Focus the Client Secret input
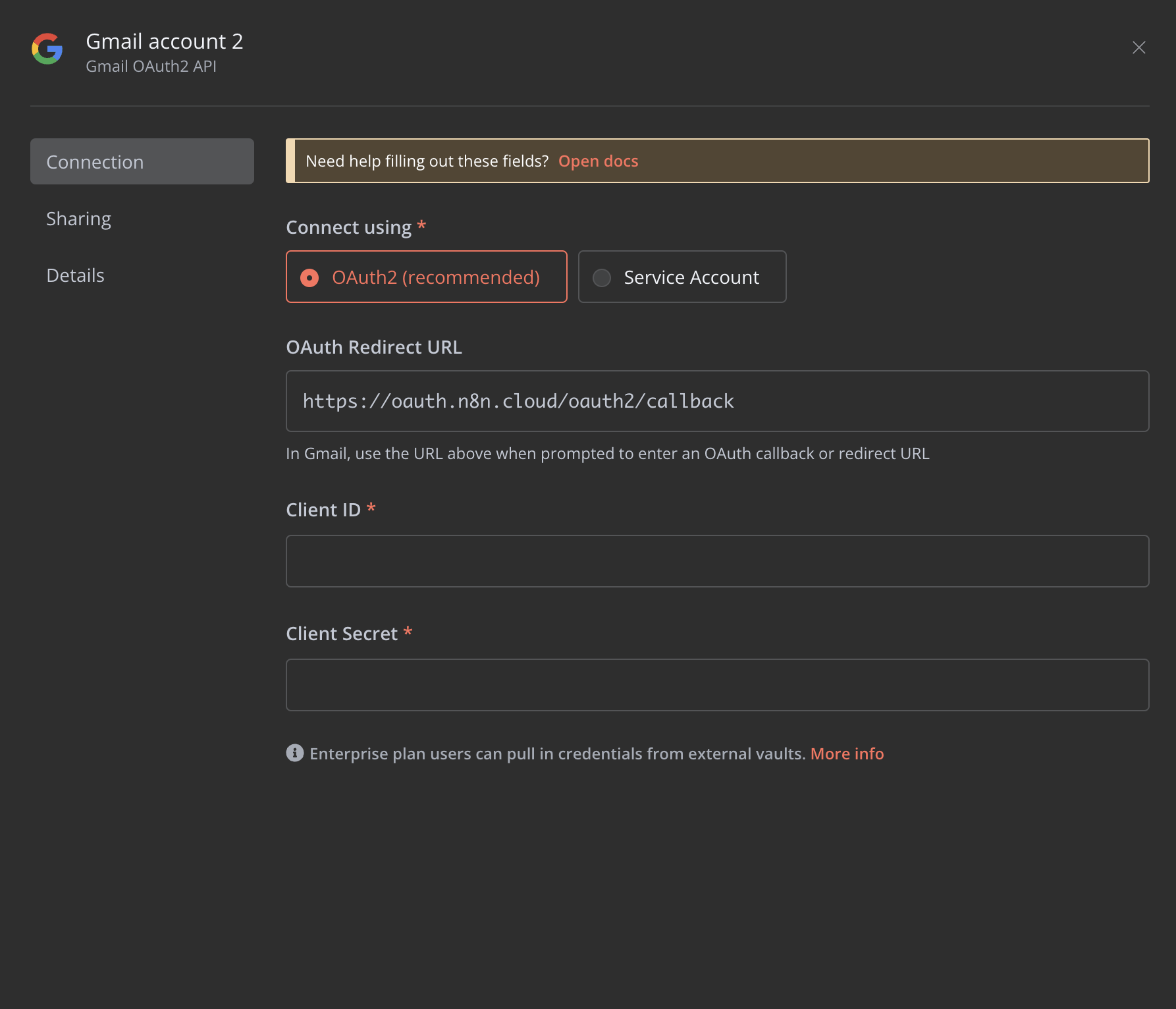The height and width of the screenshot is (1009, 1176). coord(716,684)
